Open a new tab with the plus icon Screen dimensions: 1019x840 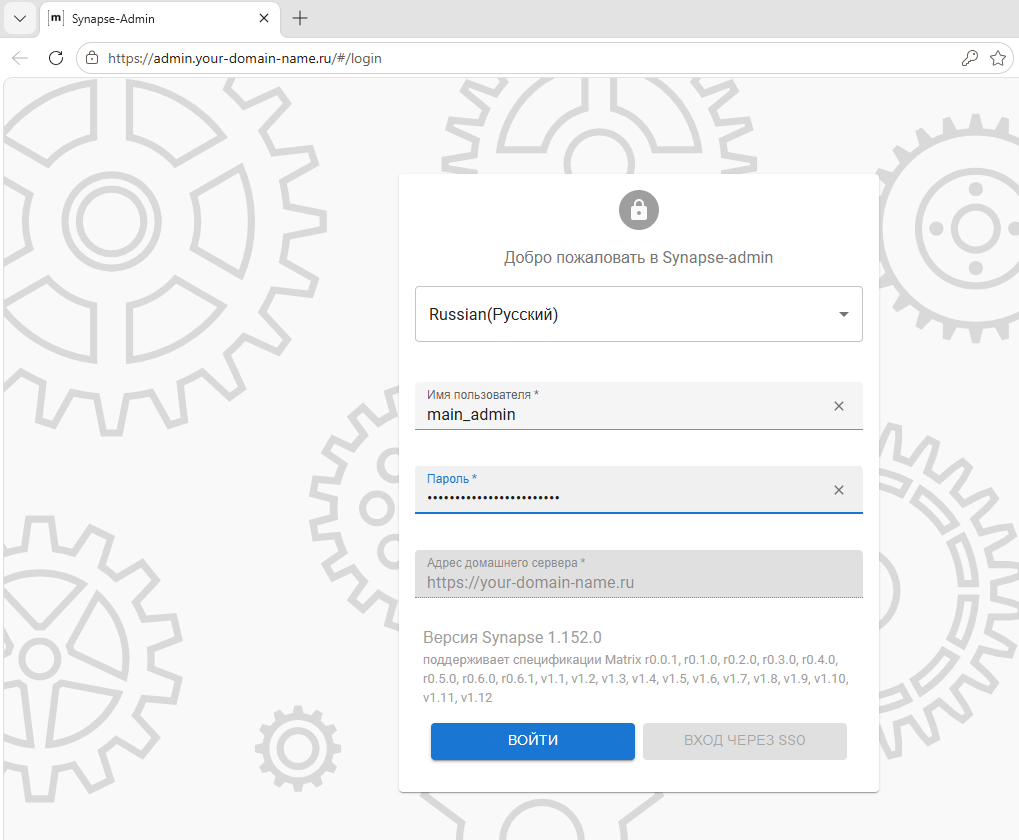click(x=300, y=18)
